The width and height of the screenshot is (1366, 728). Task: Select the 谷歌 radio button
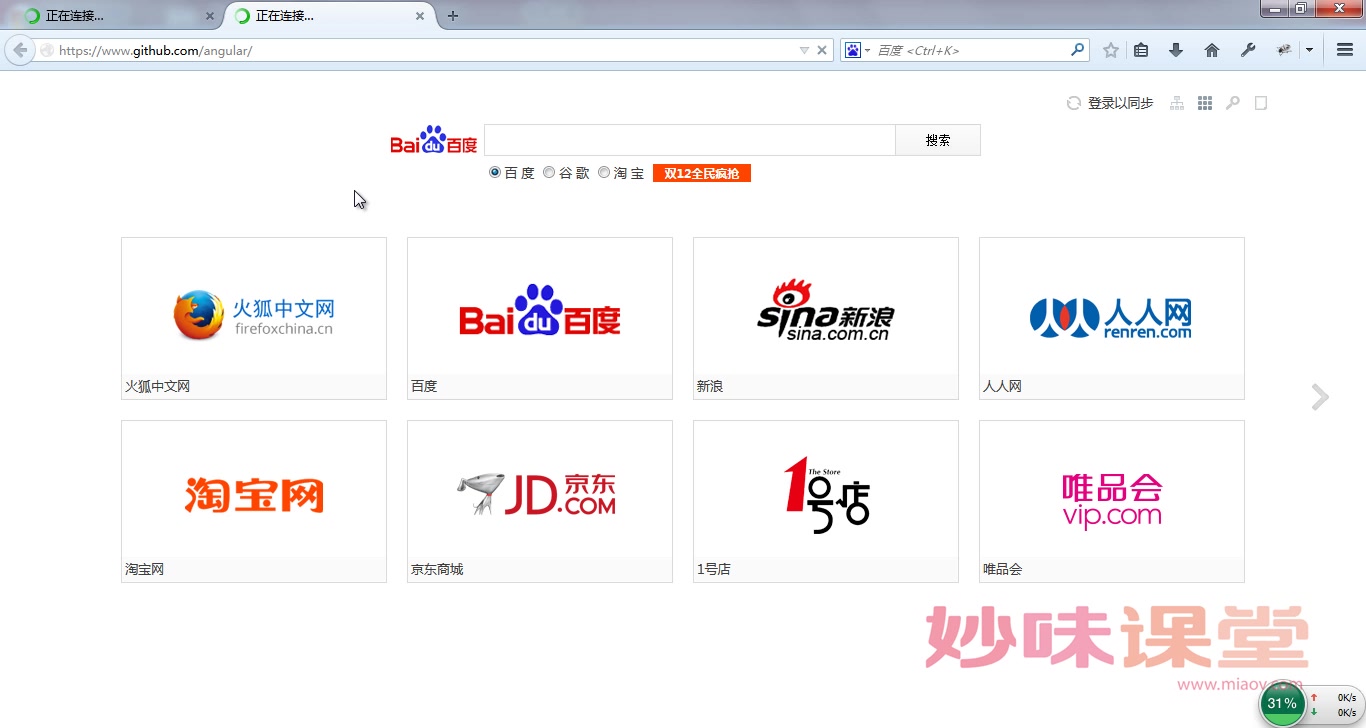(549, 173)
